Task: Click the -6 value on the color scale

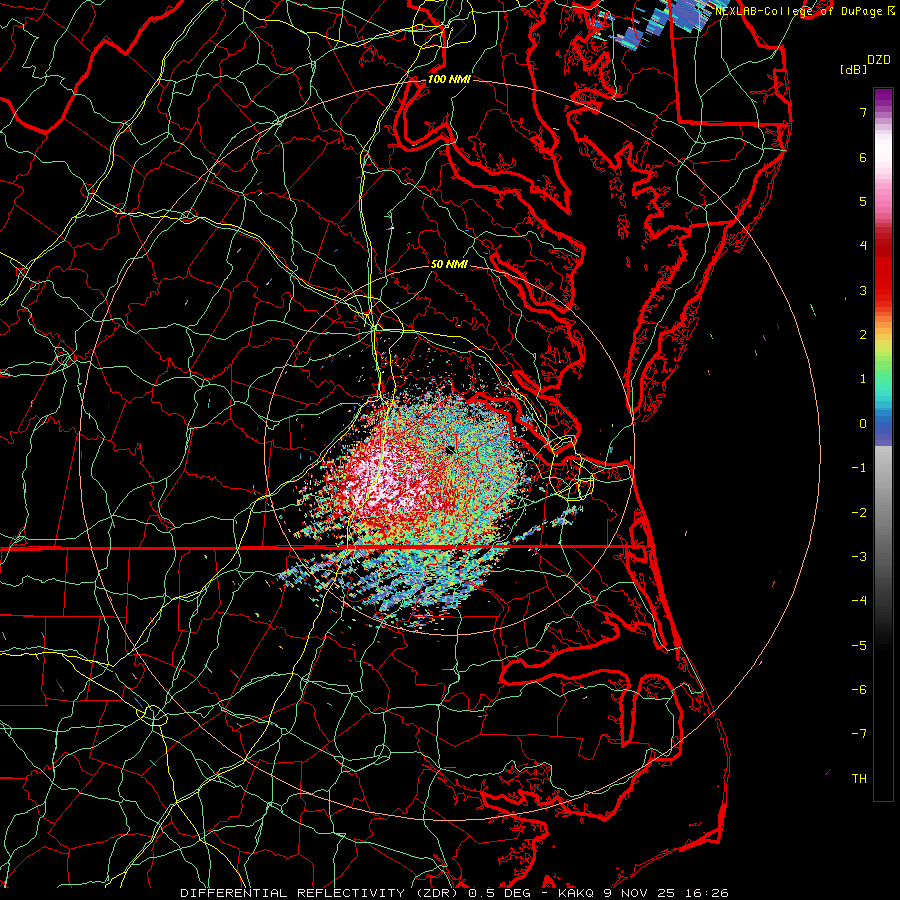Action: point(859,690)
